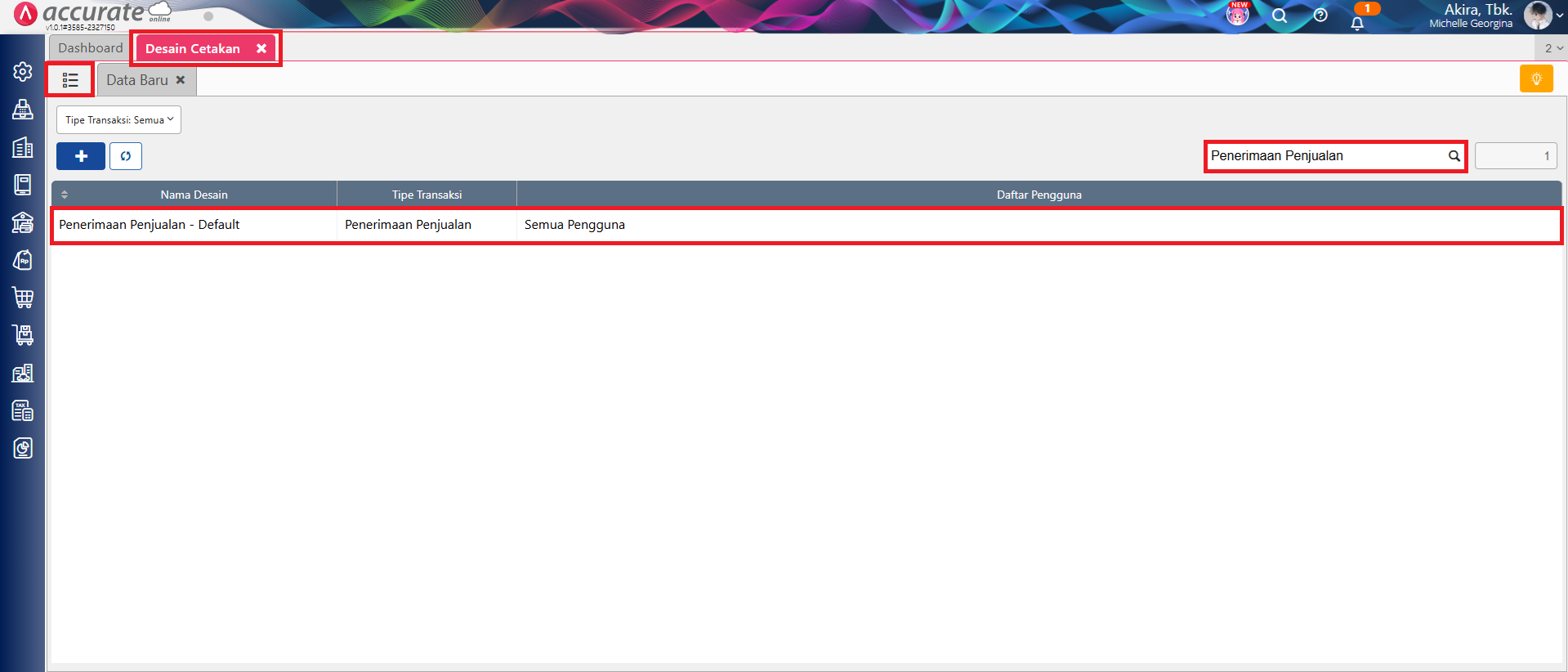The image size is (1568, 672).
Task: Open the tax calculator sidebar icon
Action: pyautogui.click(x=23, y=410)
